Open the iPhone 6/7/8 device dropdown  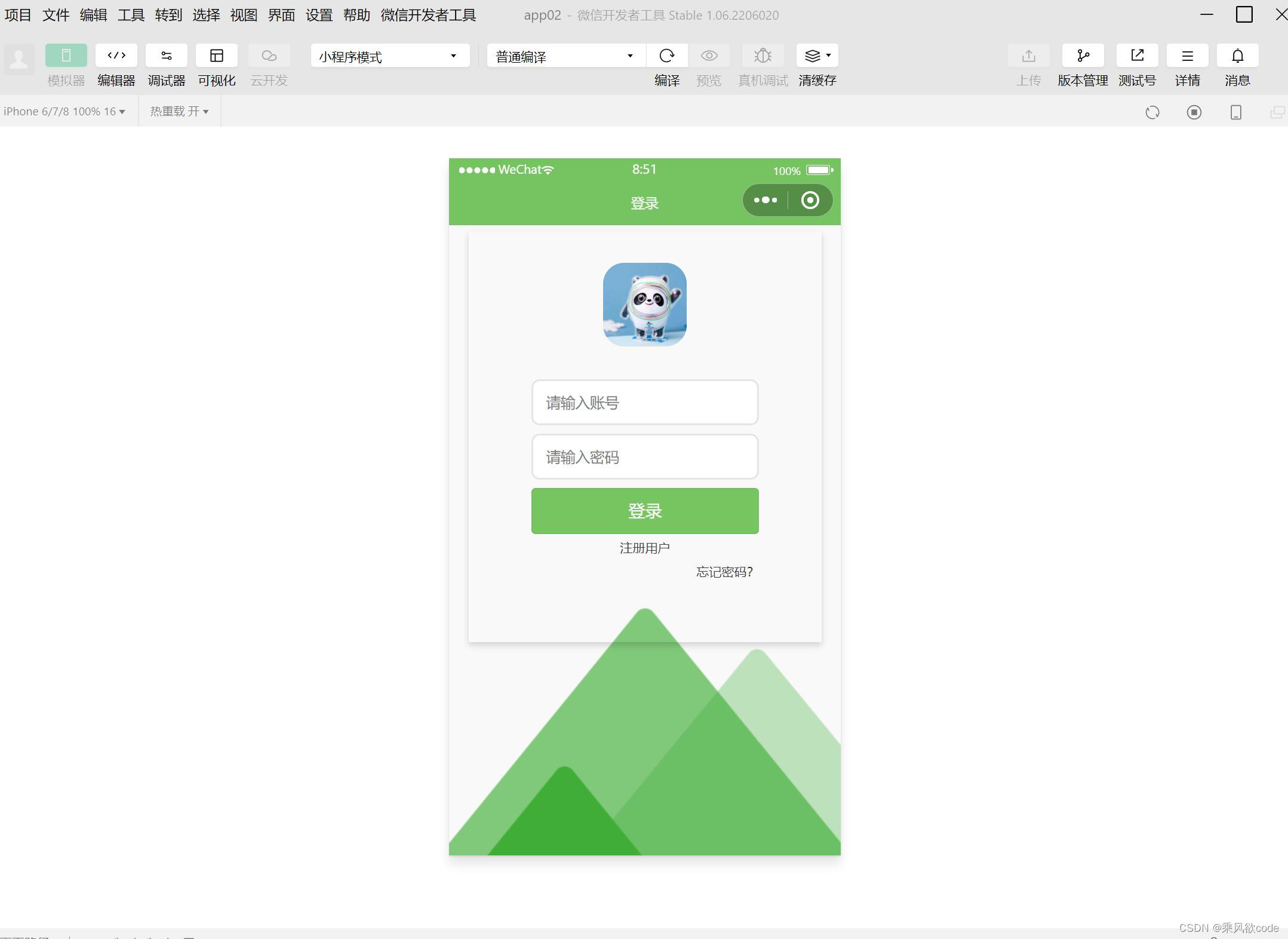[64, 112]
